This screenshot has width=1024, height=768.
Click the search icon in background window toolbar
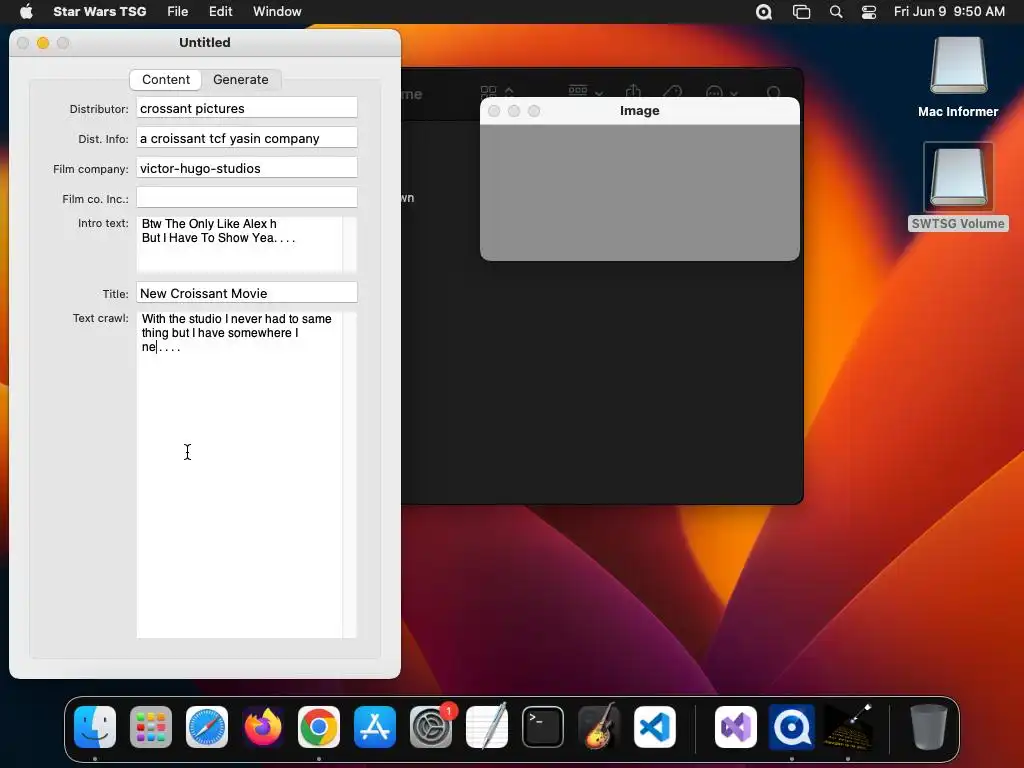[x=774, y=93]
